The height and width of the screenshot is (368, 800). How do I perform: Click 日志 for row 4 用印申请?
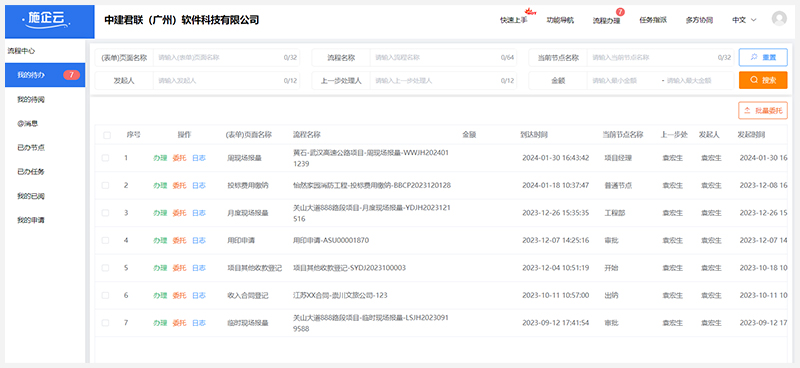[199, 240]
